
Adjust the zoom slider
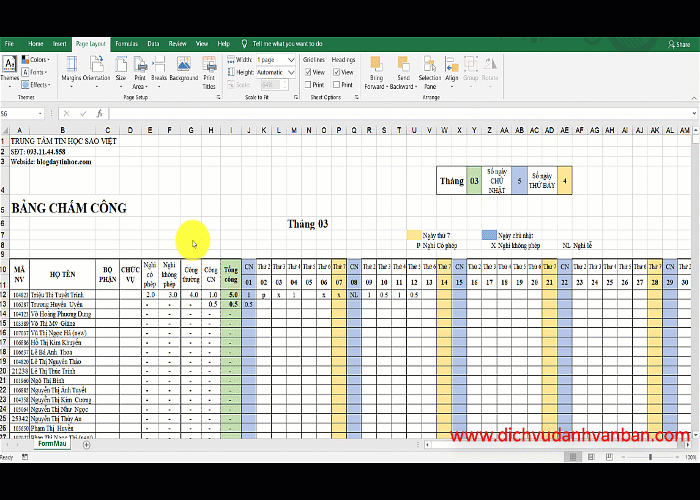650,457
